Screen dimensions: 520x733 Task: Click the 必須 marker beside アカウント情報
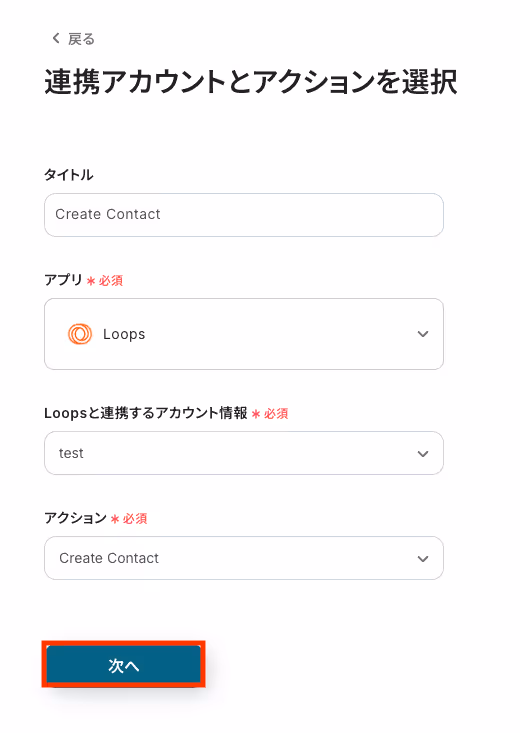276,414
